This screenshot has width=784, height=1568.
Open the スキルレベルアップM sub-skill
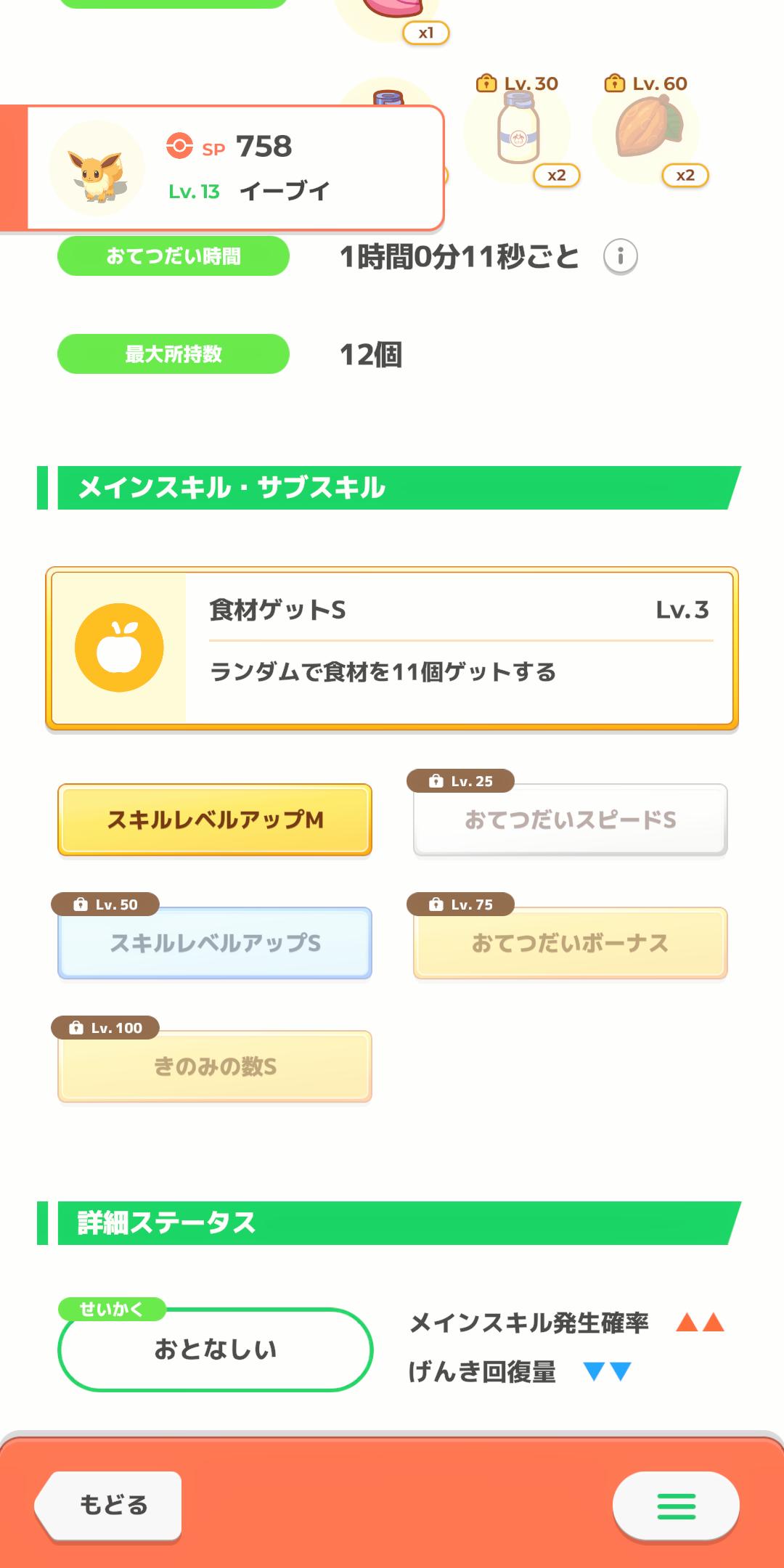[x=215, y=820]
